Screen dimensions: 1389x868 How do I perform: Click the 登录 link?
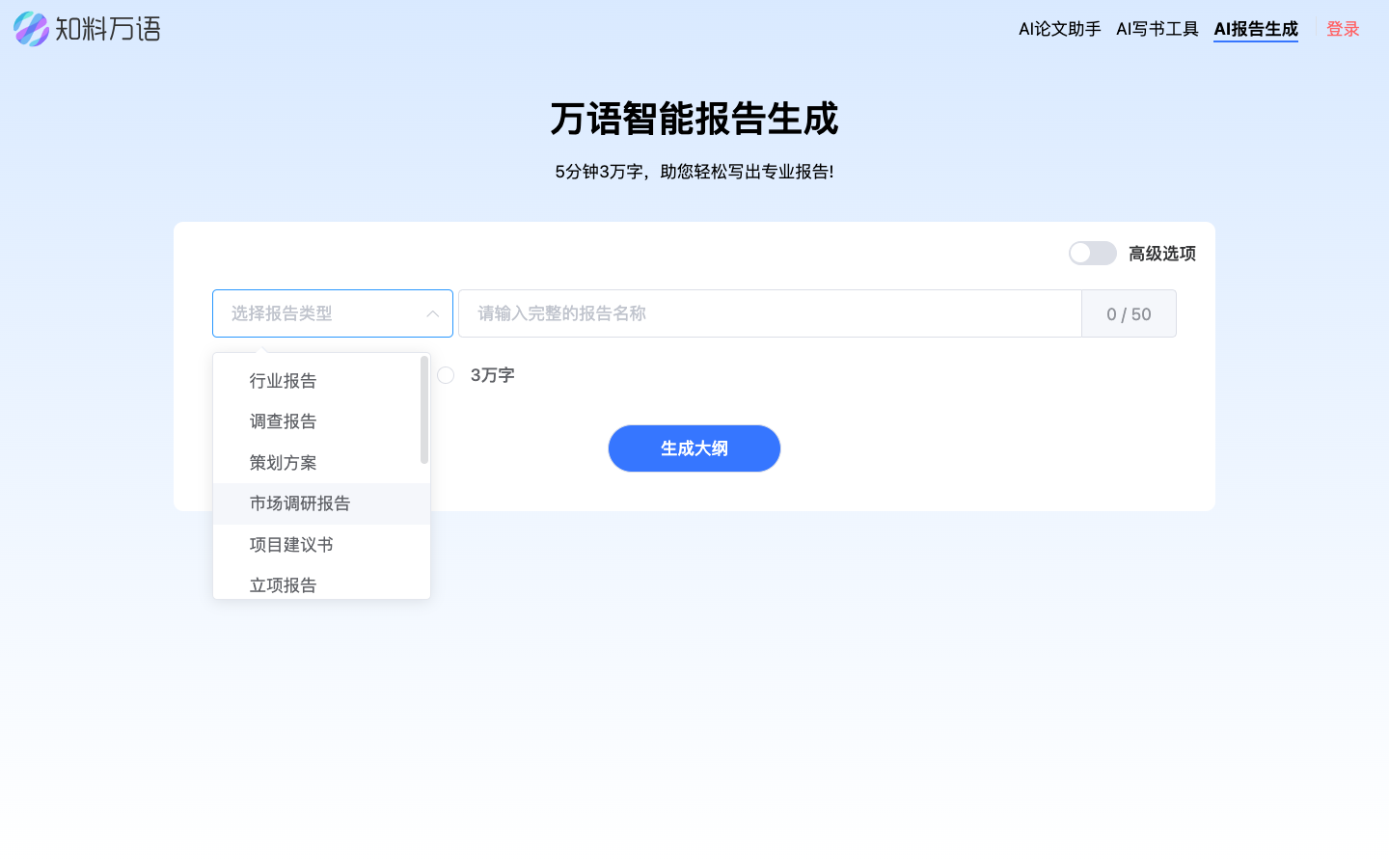click(1343, 29)
